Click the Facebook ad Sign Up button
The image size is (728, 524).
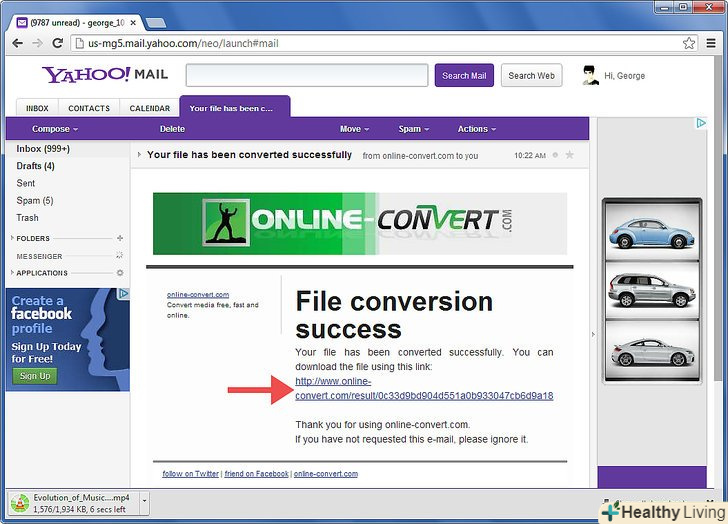pos(35,376)
